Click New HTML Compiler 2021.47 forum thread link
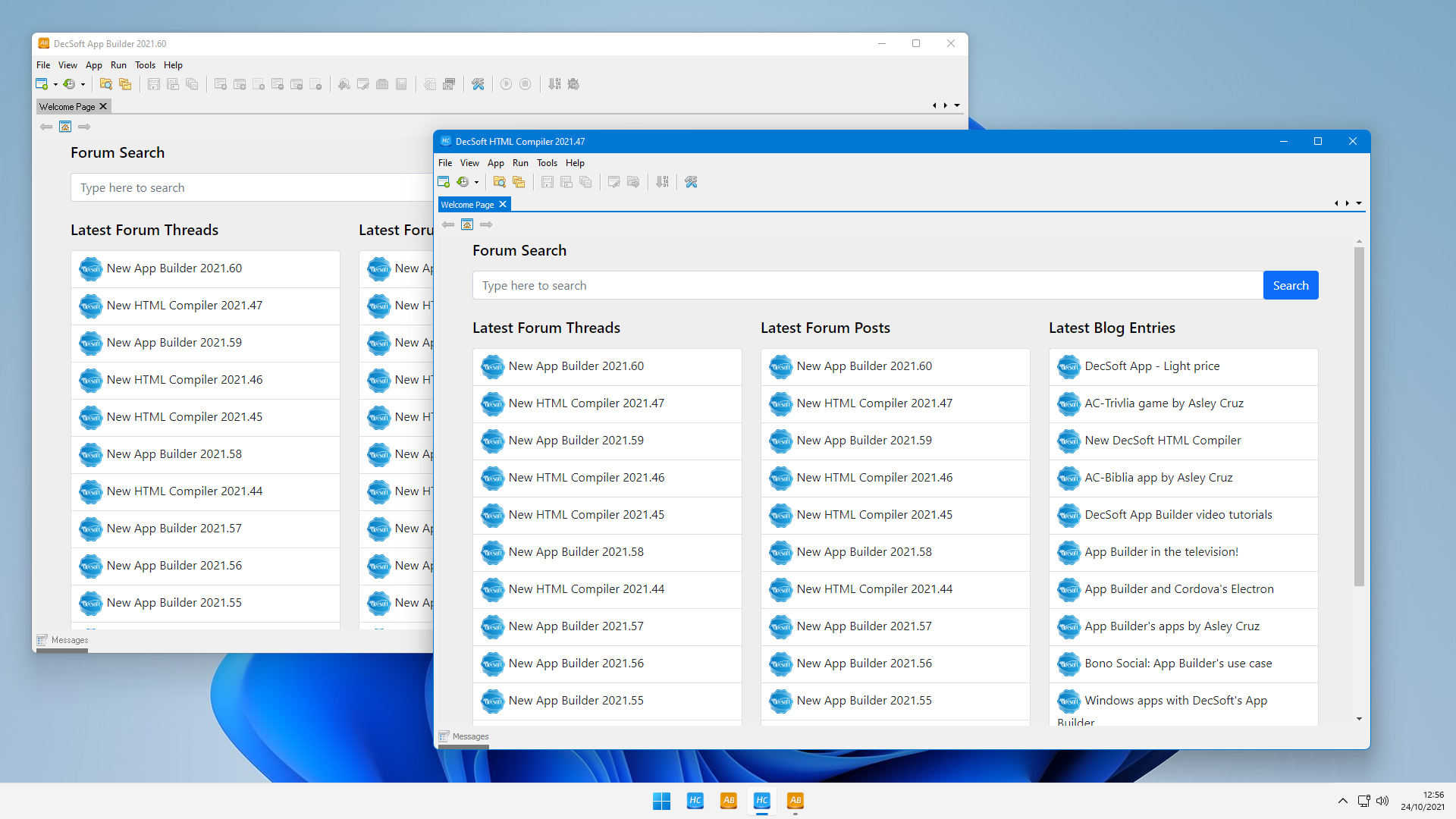1456x819 pixels. click(x=586, y=403)
